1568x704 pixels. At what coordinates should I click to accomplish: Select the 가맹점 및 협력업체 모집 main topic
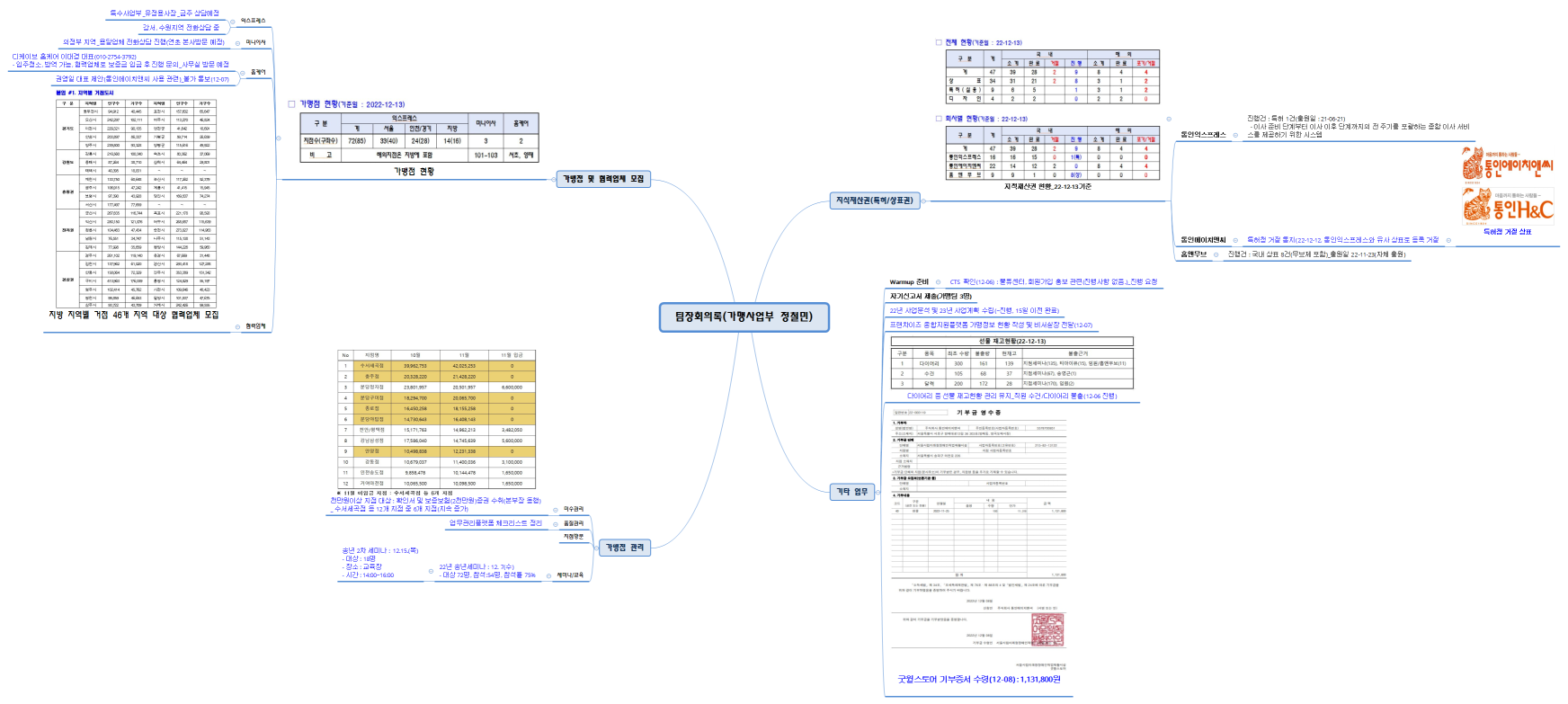point(603,179)
